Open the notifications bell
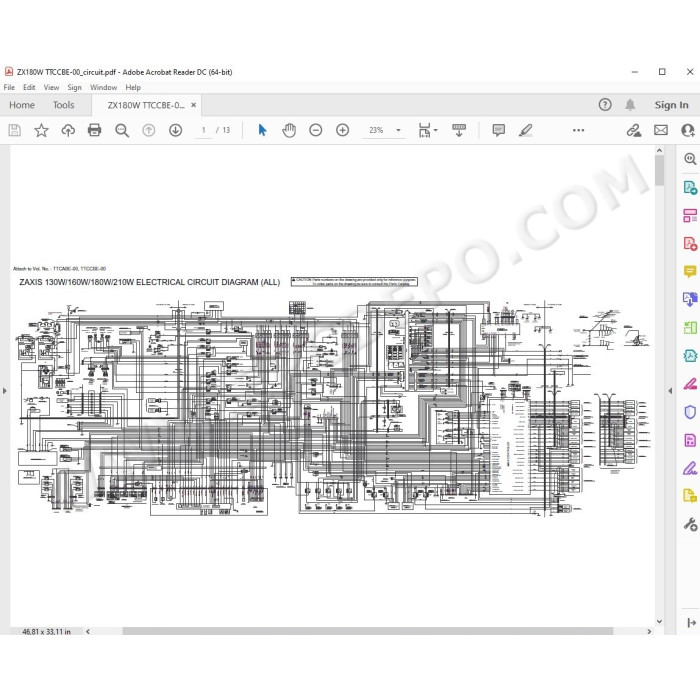The image size is (700, 700). pyautogui.click(x=630, y=105)
